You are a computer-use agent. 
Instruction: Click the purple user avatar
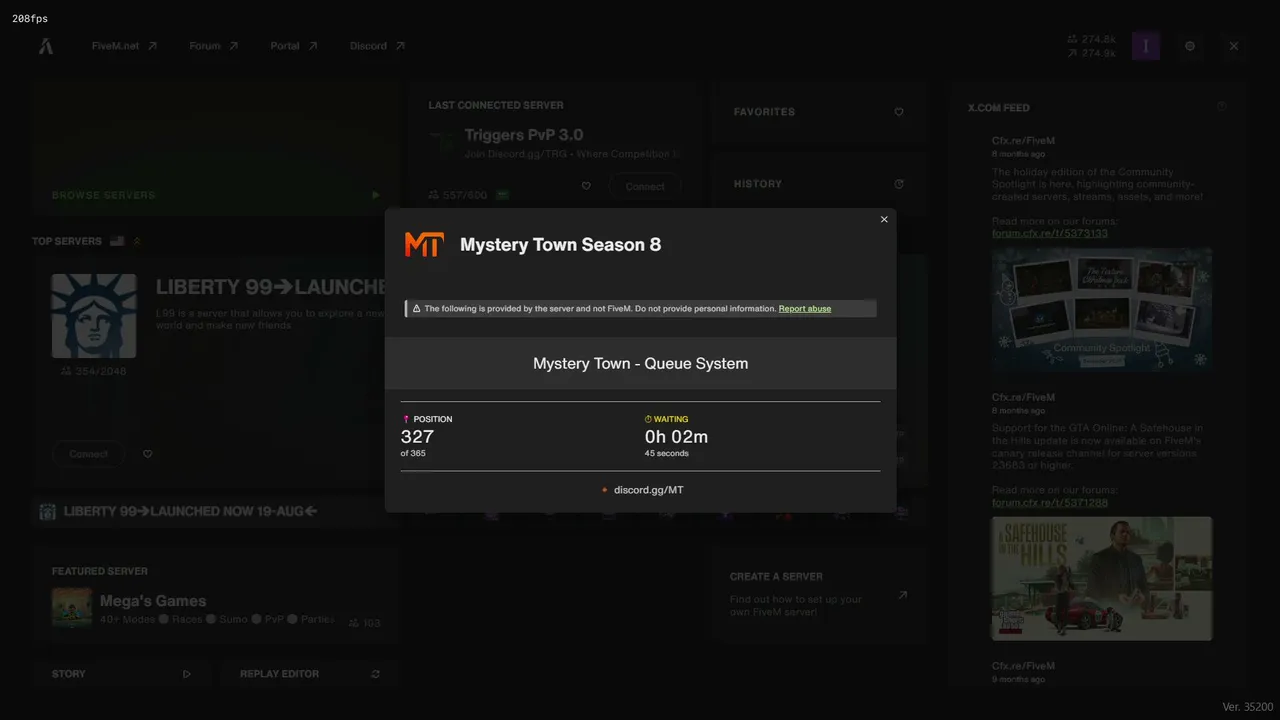pyautogui.click(x=1146, y=46)
